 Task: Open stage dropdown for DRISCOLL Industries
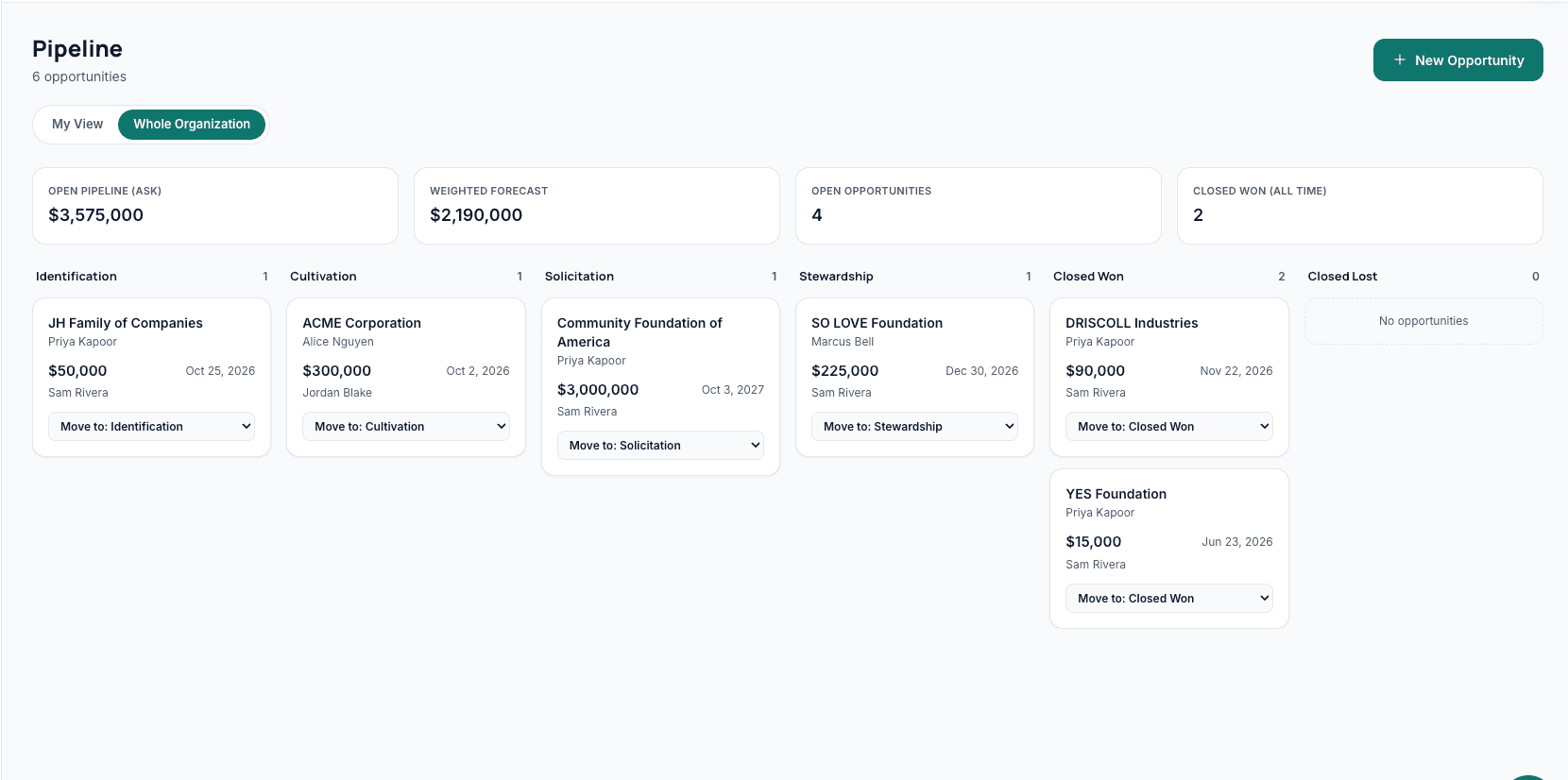click(x=1169, y=426)
